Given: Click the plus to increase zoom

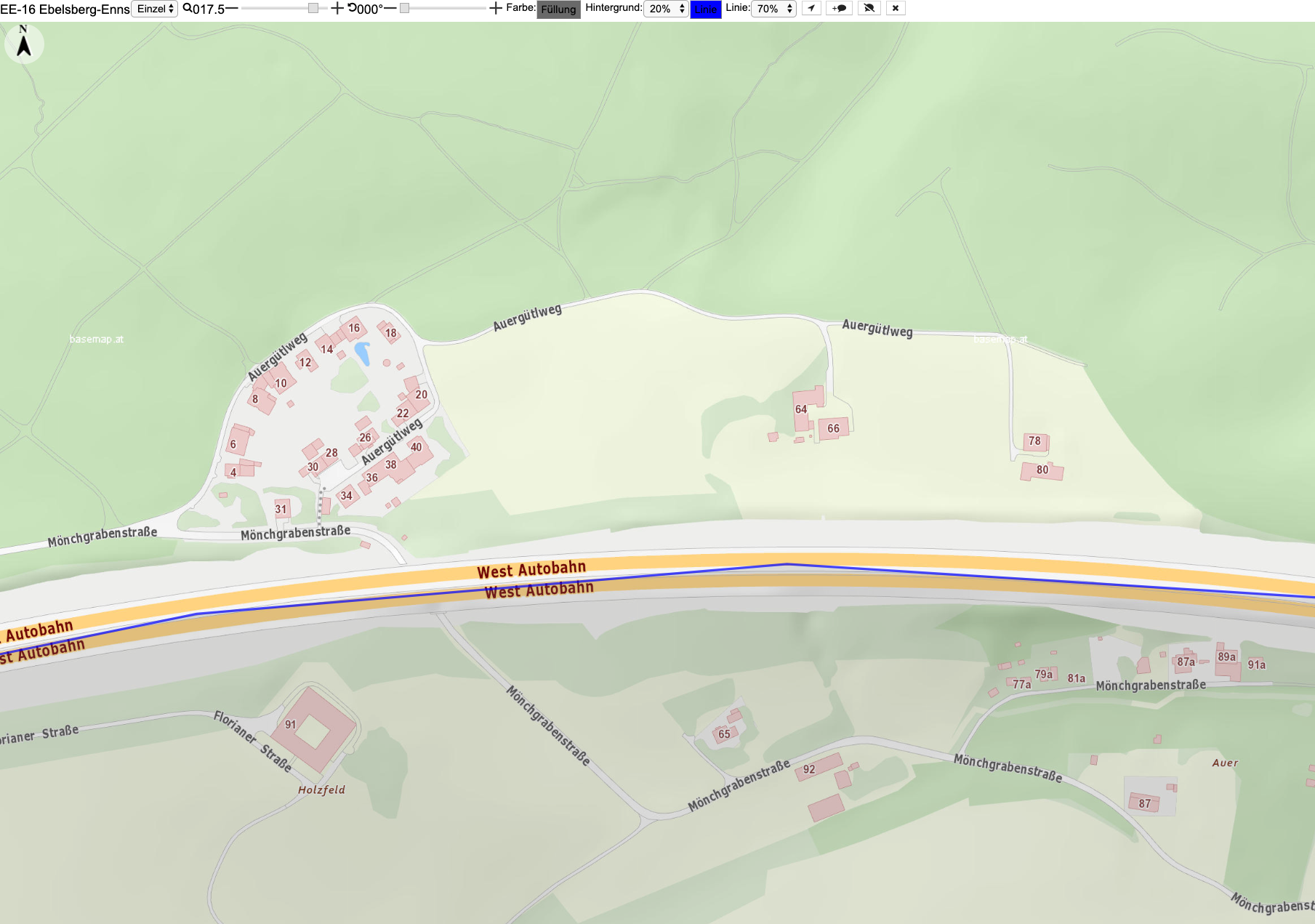Looking at the screenshot, I should click(x=337, y=9).
